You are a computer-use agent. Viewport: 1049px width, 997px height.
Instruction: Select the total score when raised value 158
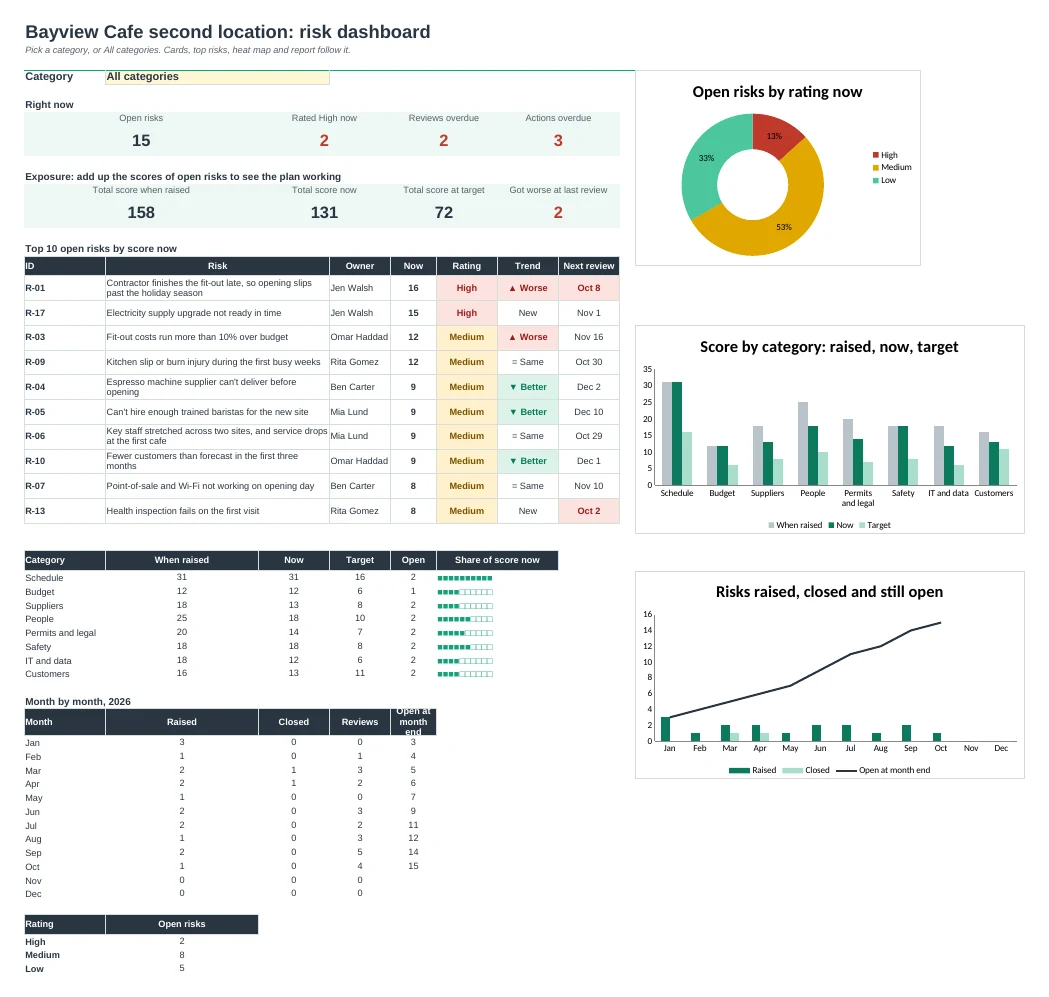click(141, 213)
